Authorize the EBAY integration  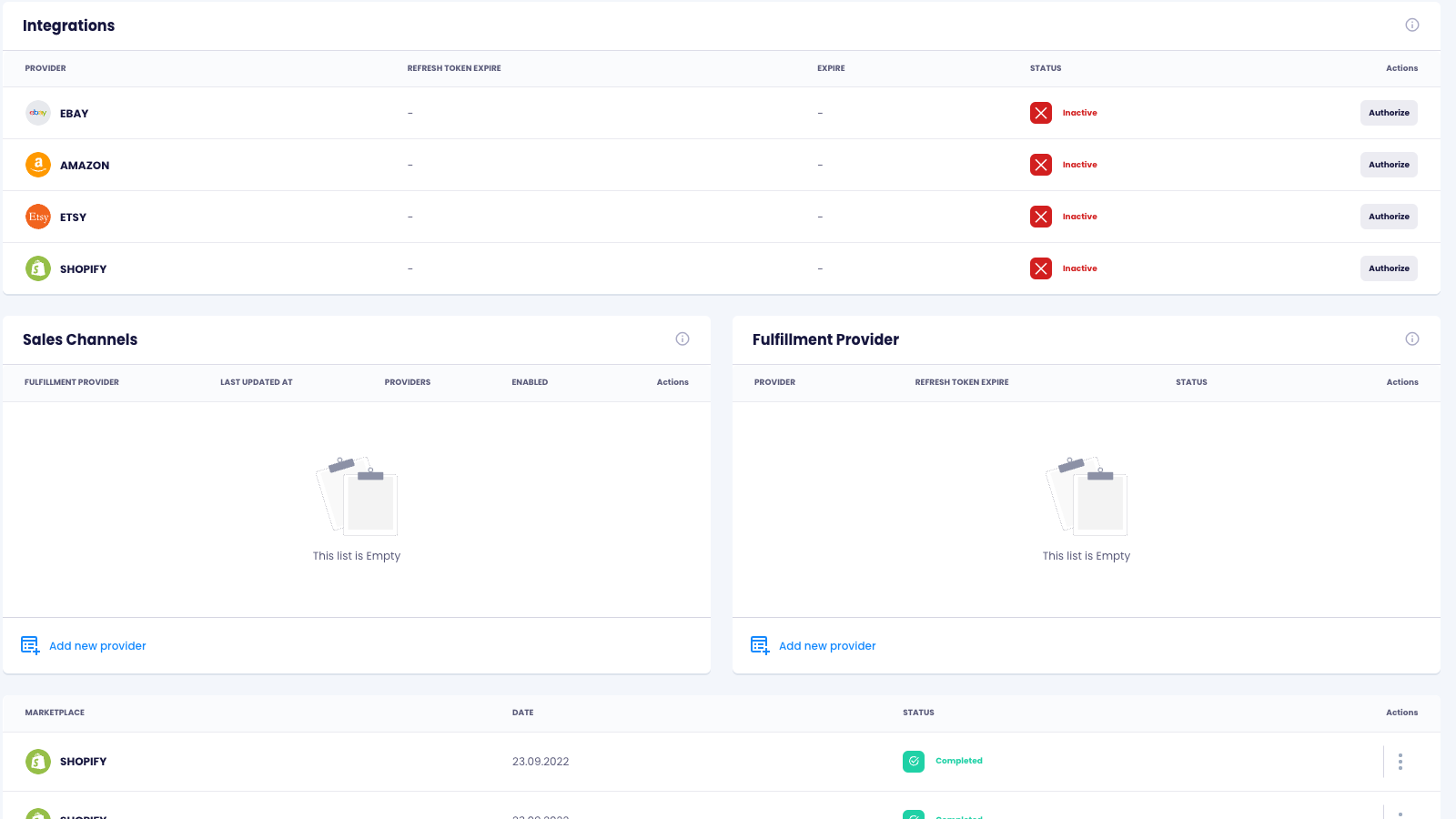(1389, 113)
